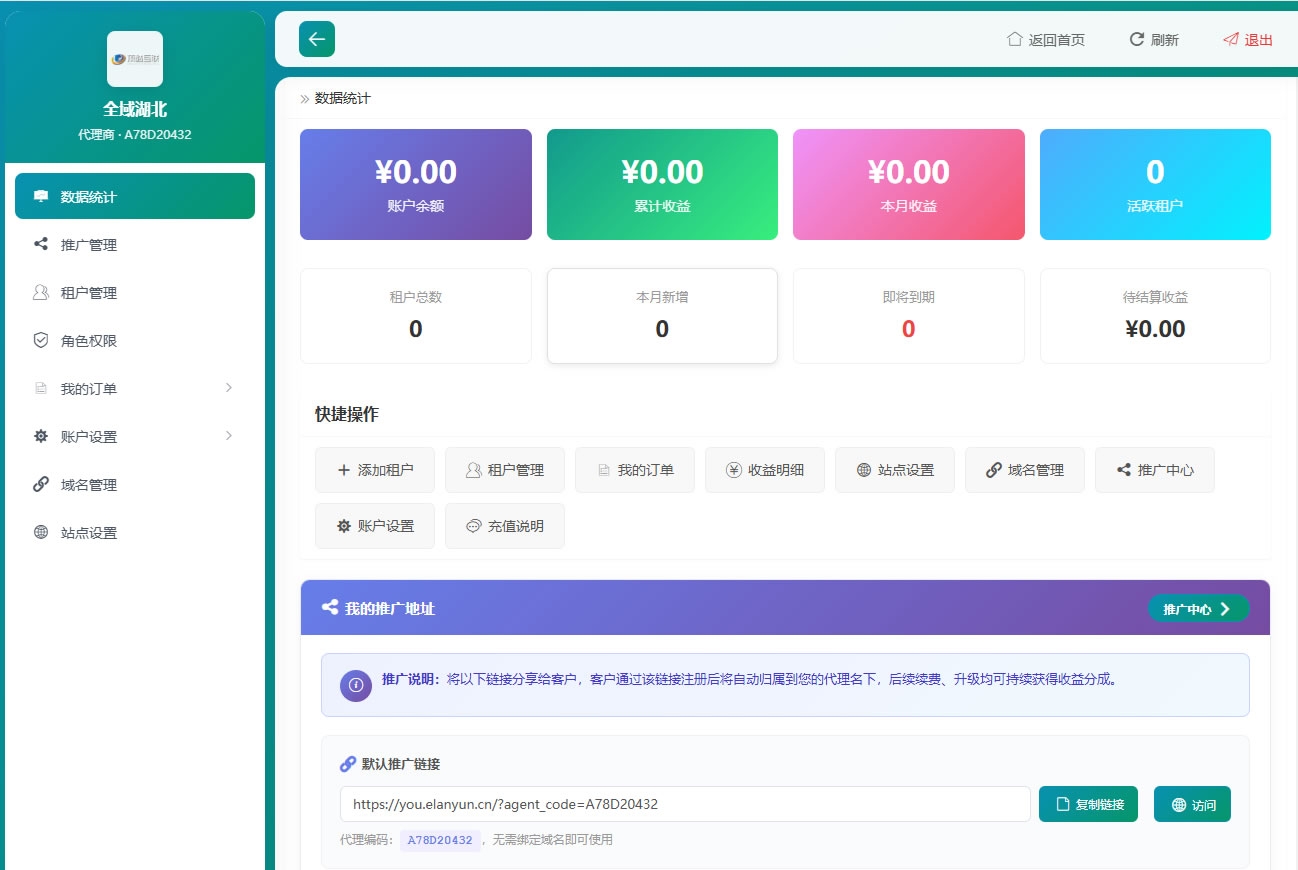Click the shield icon beside 角色权限

[x=41, y=340]
